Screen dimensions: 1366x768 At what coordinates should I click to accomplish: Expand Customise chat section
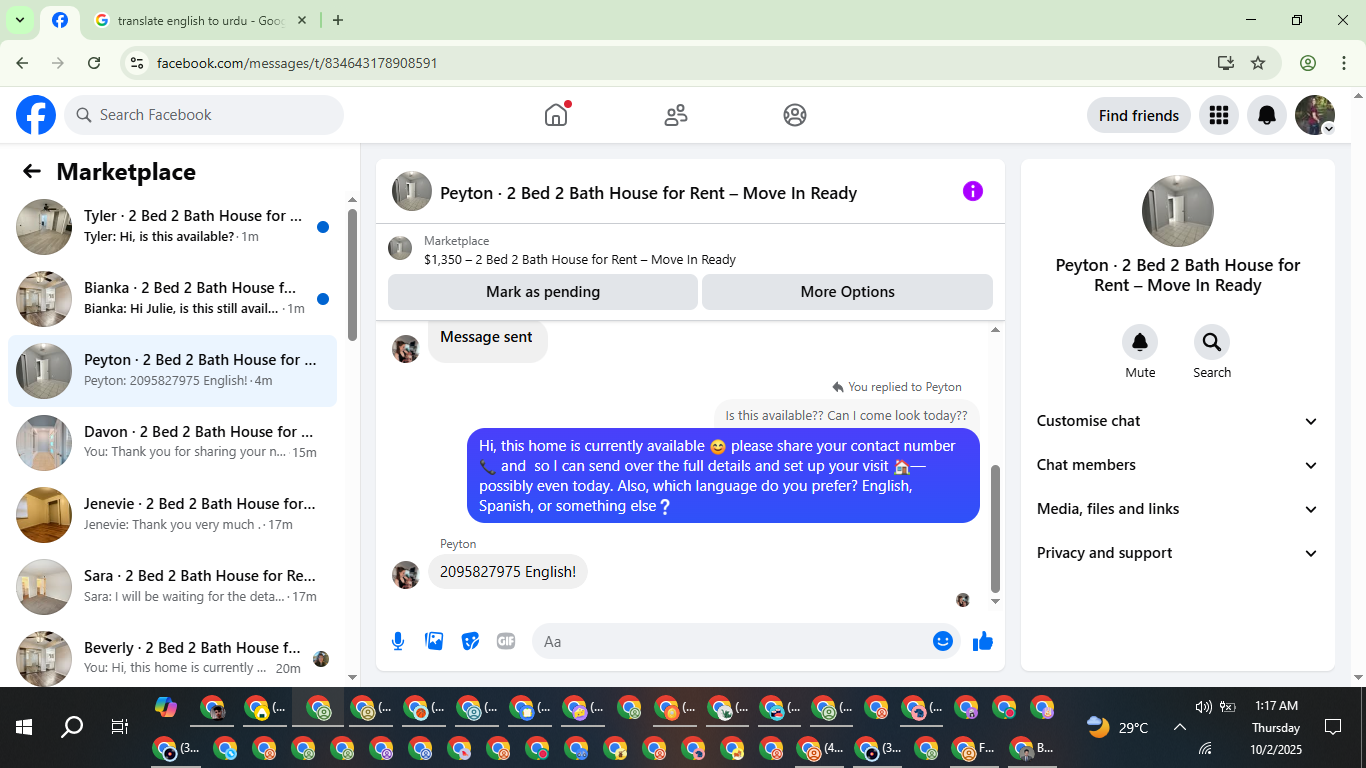(1178, 421)
